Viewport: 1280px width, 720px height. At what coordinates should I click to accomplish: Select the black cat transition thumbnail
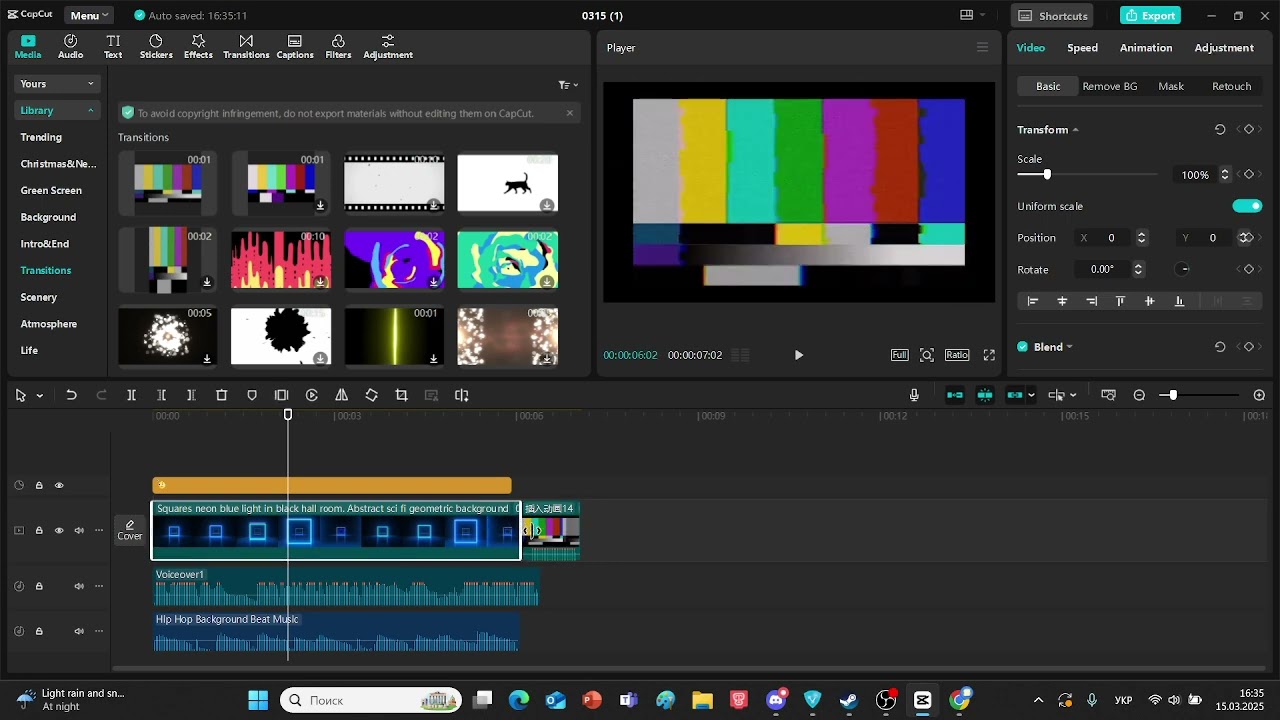(x=508, y=183)
